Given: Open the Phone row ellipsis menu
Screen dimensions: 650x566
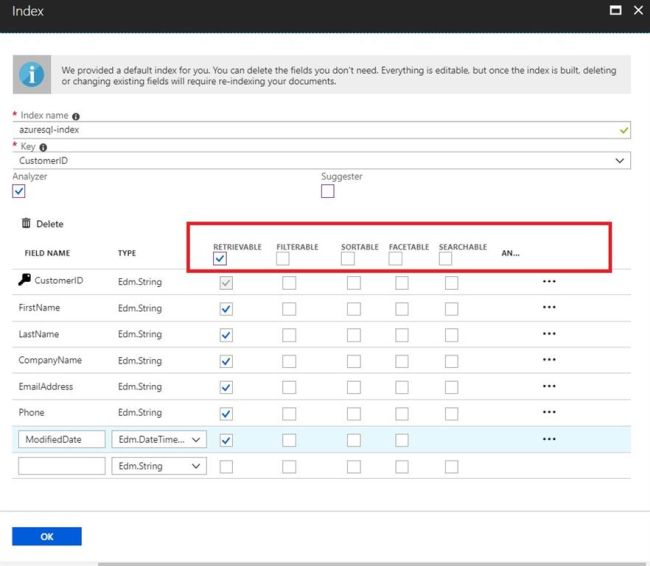Looking at the screenshot, I should point(549,412).
